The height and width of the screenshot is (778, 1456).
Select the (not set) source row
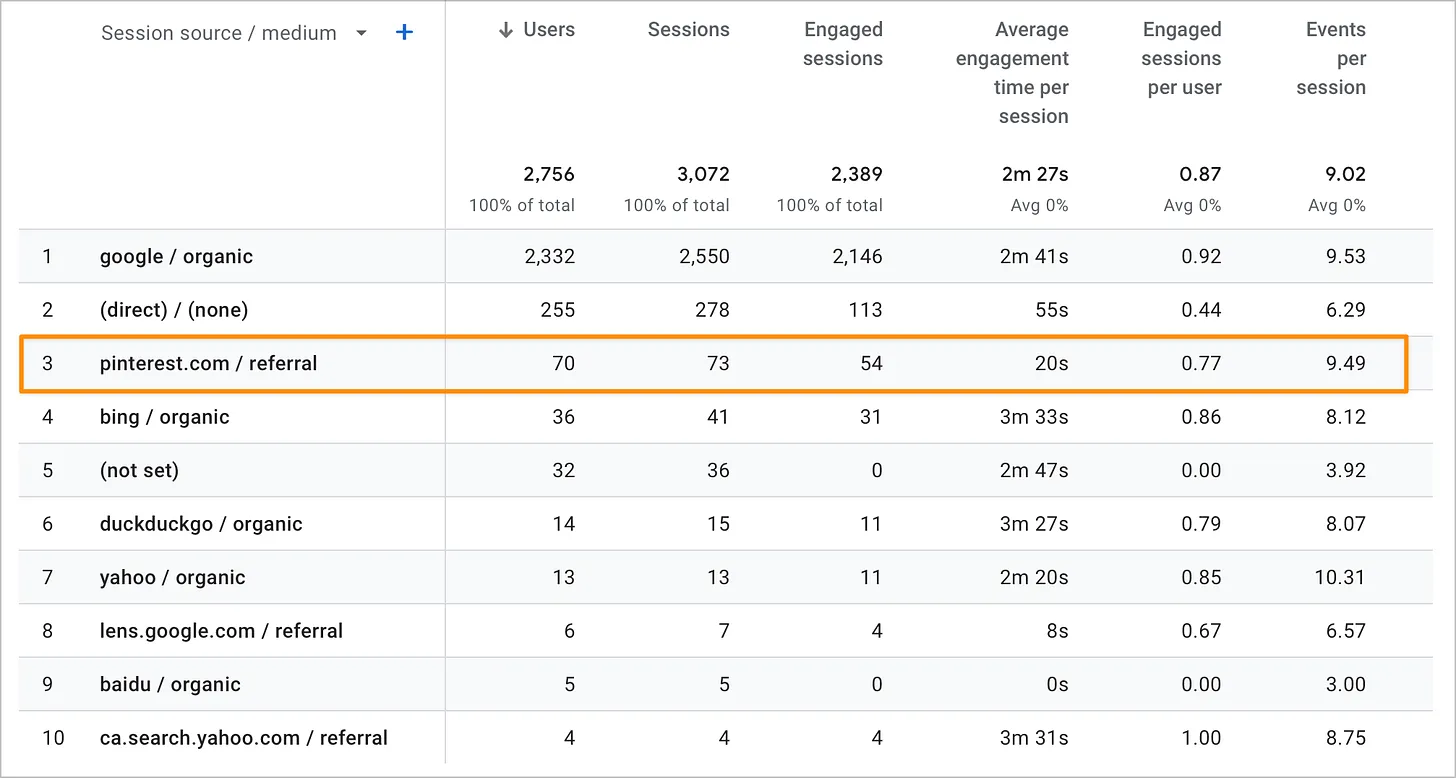click(139, 471)
